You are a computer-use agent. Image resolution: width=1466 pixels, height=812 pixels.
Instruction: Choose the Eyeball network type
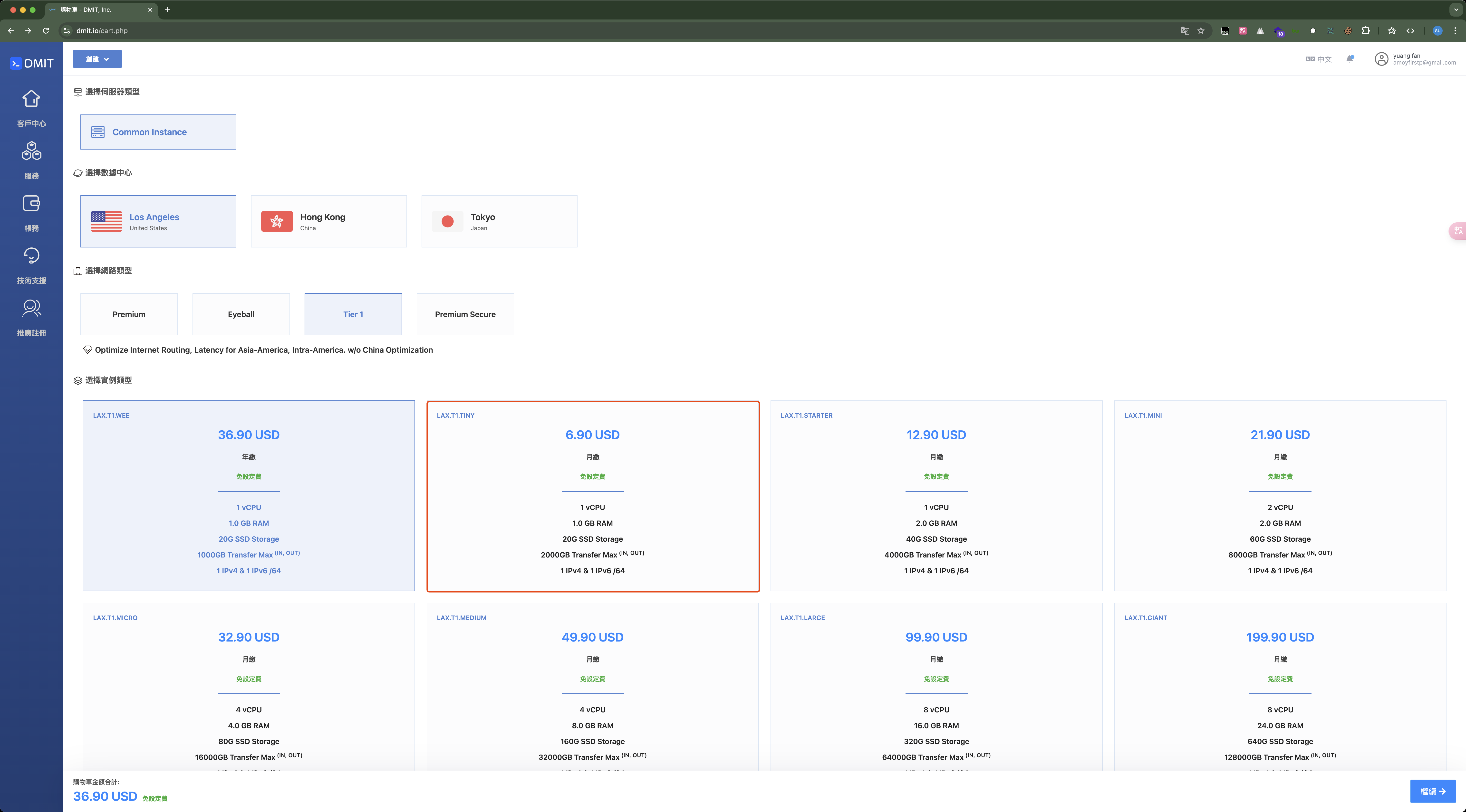(241, 314)
